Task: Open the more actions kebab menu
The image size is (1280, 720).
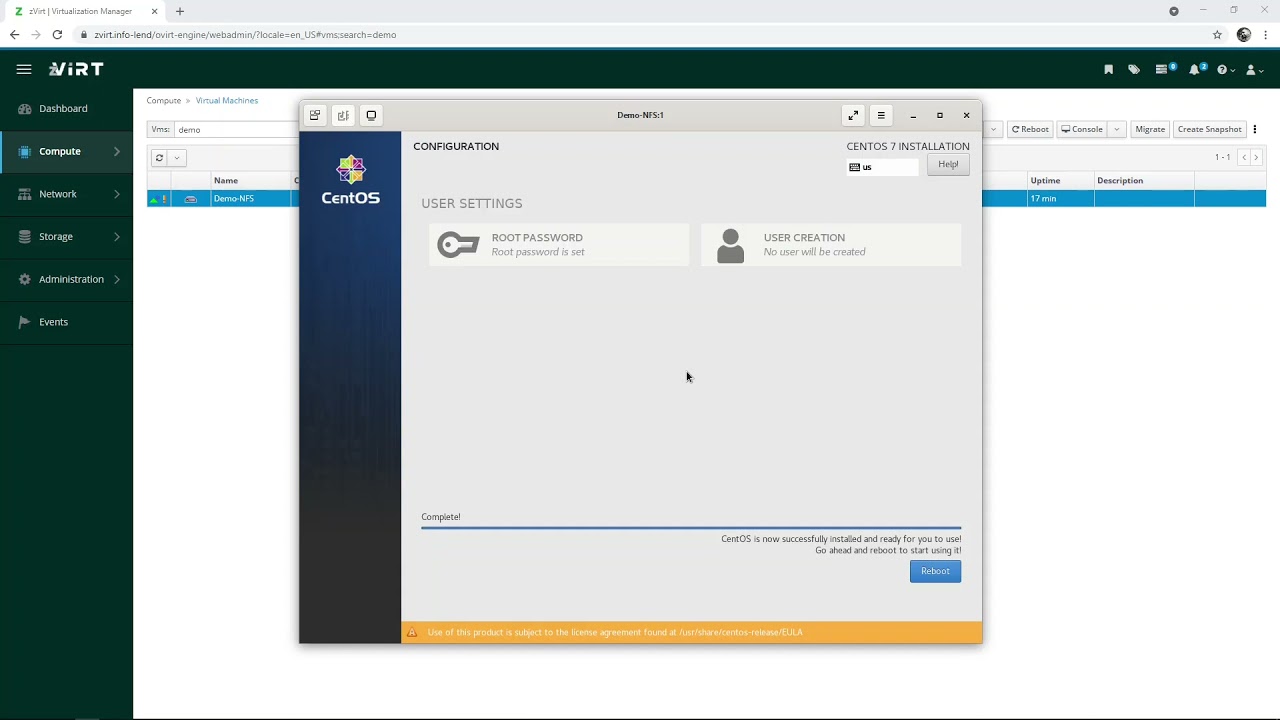Action: click(x=1255, y=129)
